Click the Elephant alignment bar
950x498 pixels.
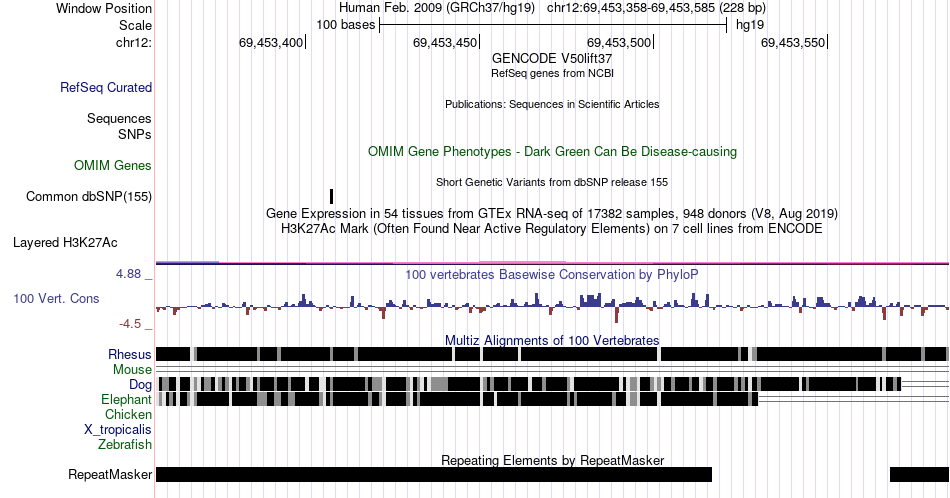tap(458, 399)
